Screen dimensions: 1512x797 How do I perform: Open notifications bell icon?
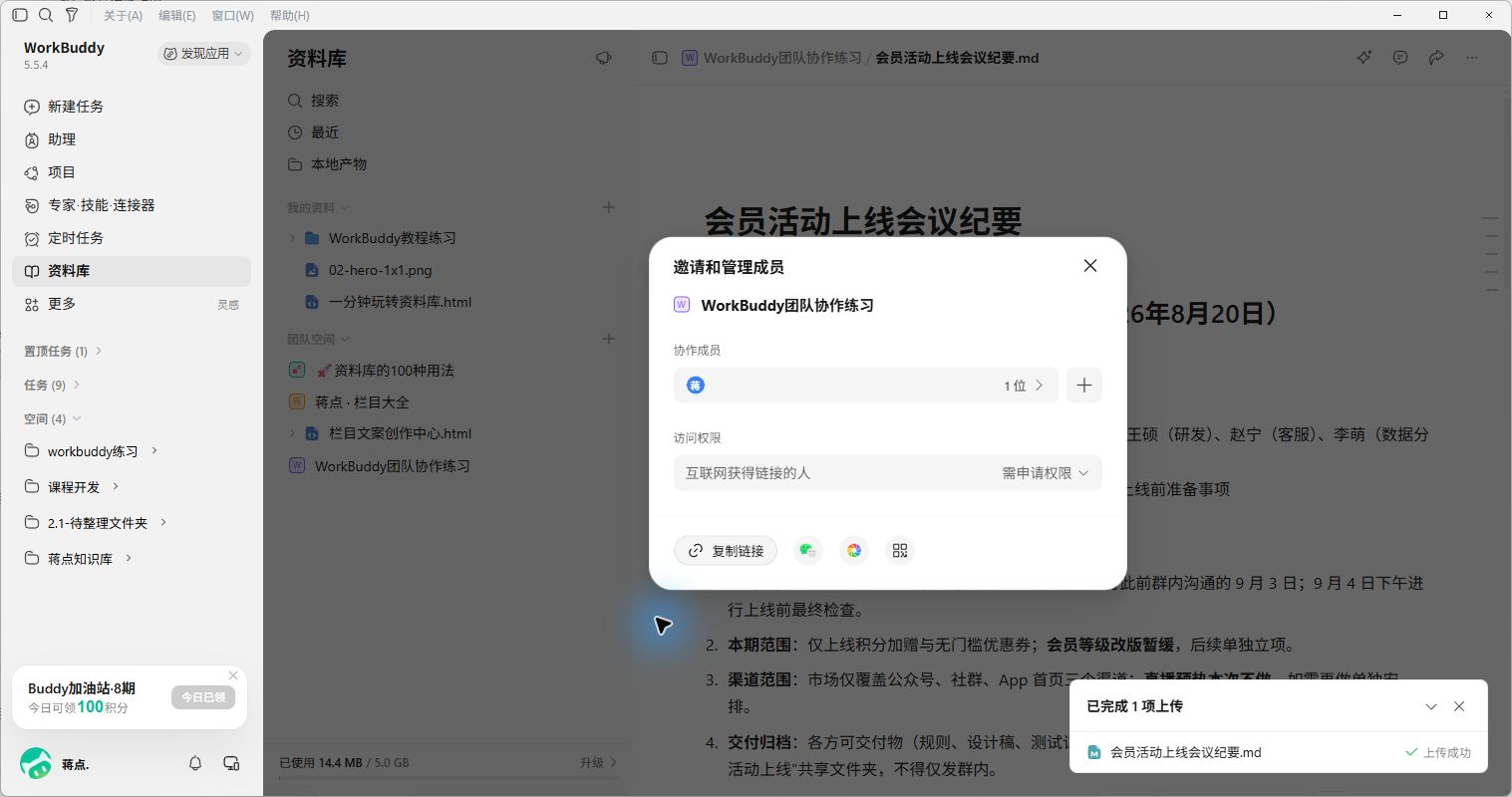[x=195, y=763]
